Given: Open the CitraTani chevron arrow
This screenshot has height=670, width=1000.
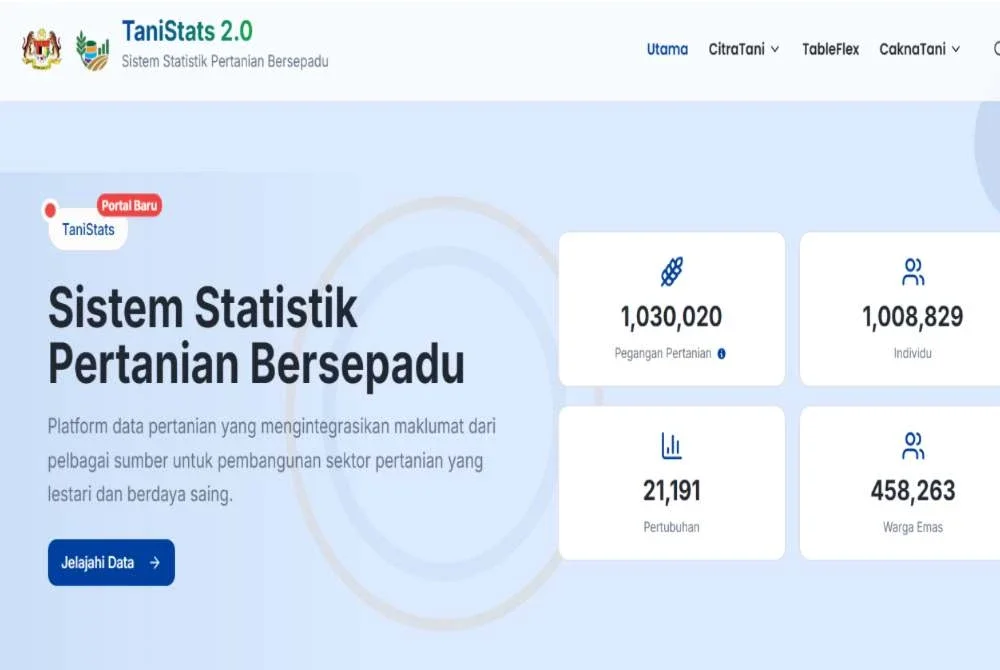Looking at the screenshot, I should tap(777, 49).
